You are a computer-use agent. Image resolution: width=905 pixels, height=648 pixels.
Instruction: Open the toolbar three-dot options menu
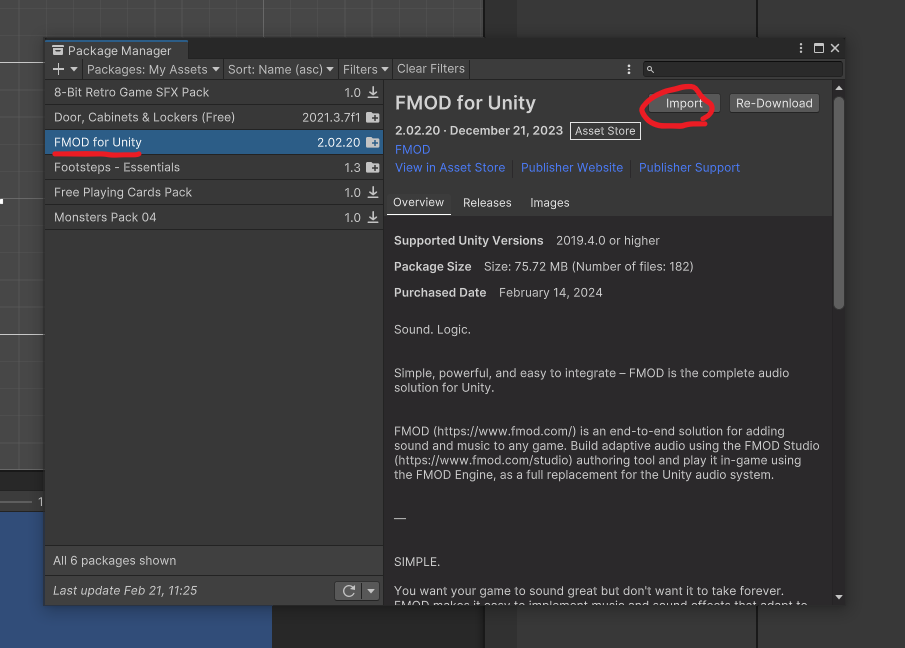click(x=629, y=69)
